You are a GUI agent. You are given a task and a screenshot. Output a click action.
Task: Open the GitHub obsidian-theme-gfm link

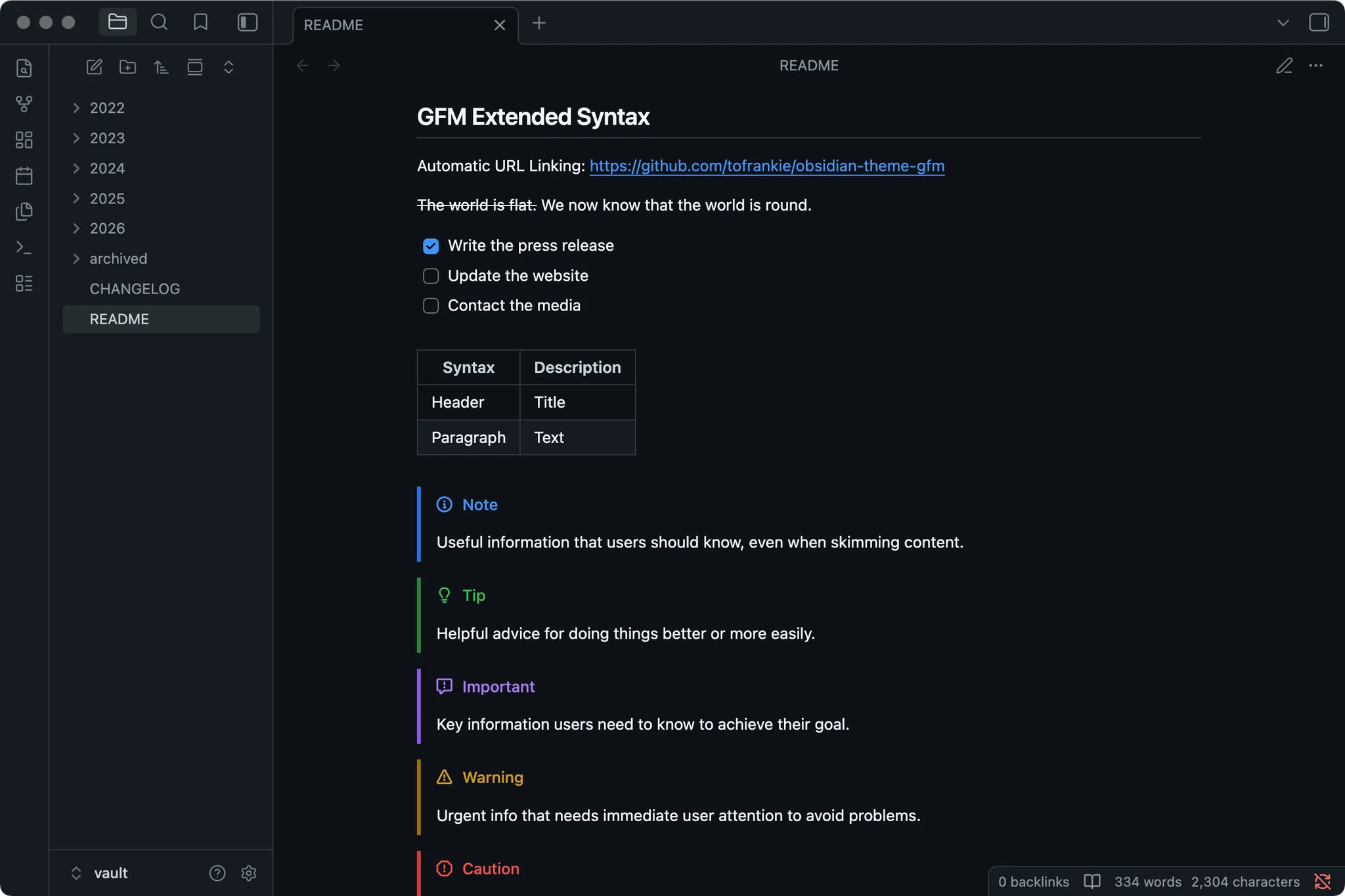tap(767, 166)
